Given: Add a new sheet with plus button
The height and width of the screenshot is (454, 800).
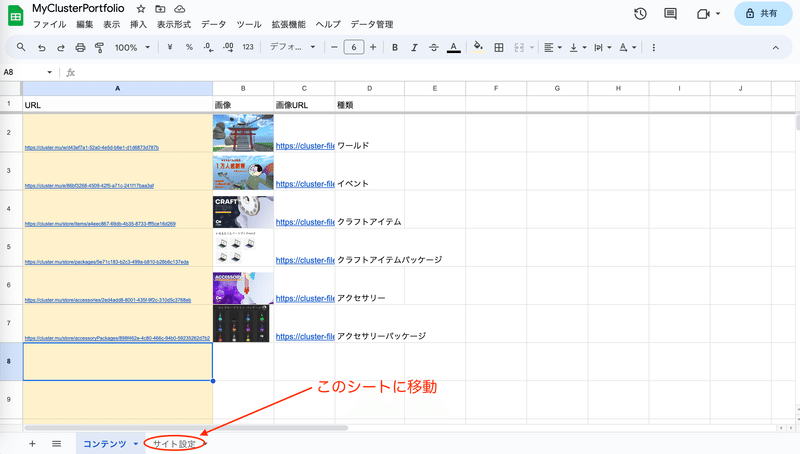Looking at the screenshot, I should tap(32, 444).
